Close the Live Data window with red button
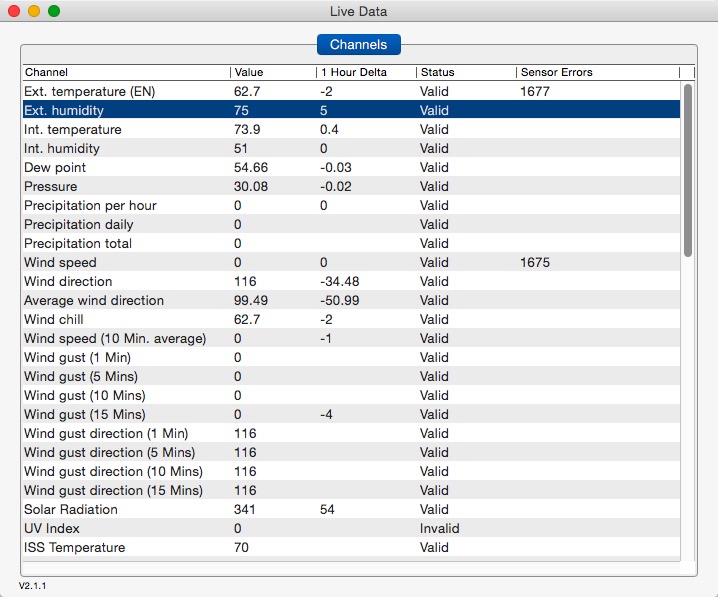This screenshot has width=718, height=597. [x=14, y=11]
